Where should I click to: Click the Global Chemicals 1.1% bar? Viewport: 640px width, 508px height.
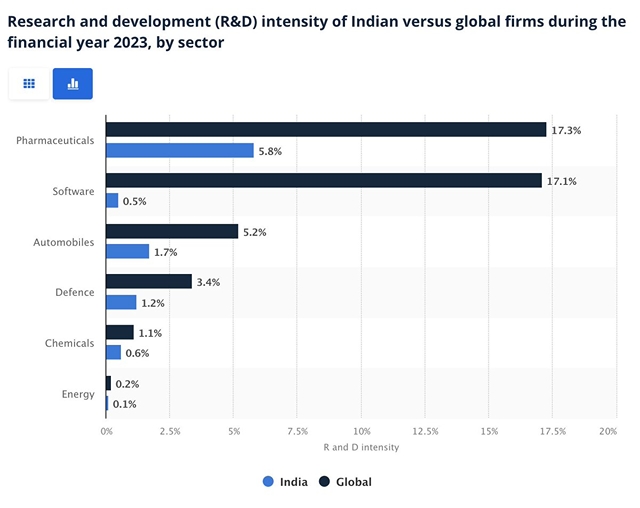point(120,332)
